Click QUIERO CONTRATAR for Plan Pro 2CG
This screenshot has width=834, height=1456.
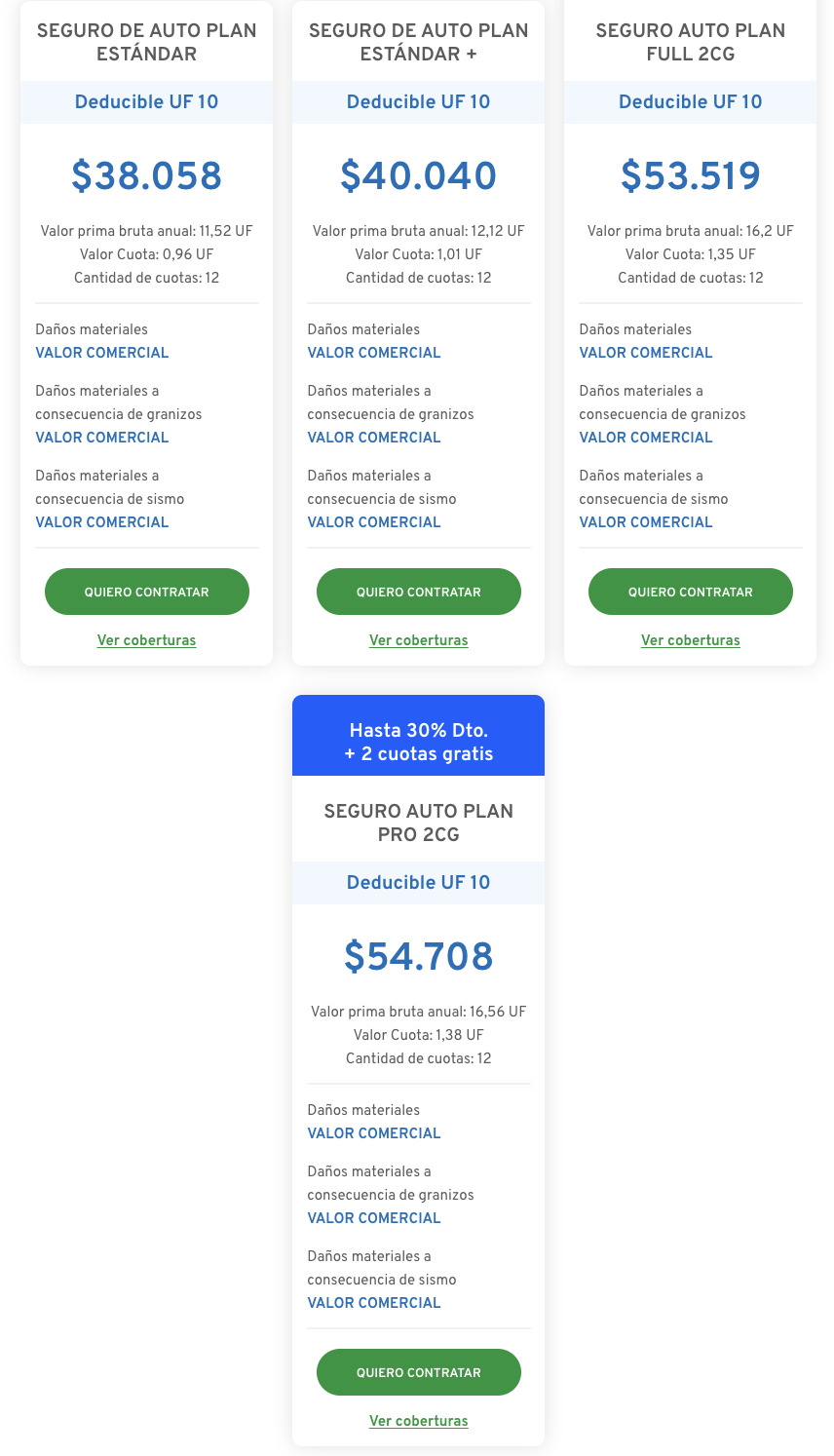[418, 1372]
